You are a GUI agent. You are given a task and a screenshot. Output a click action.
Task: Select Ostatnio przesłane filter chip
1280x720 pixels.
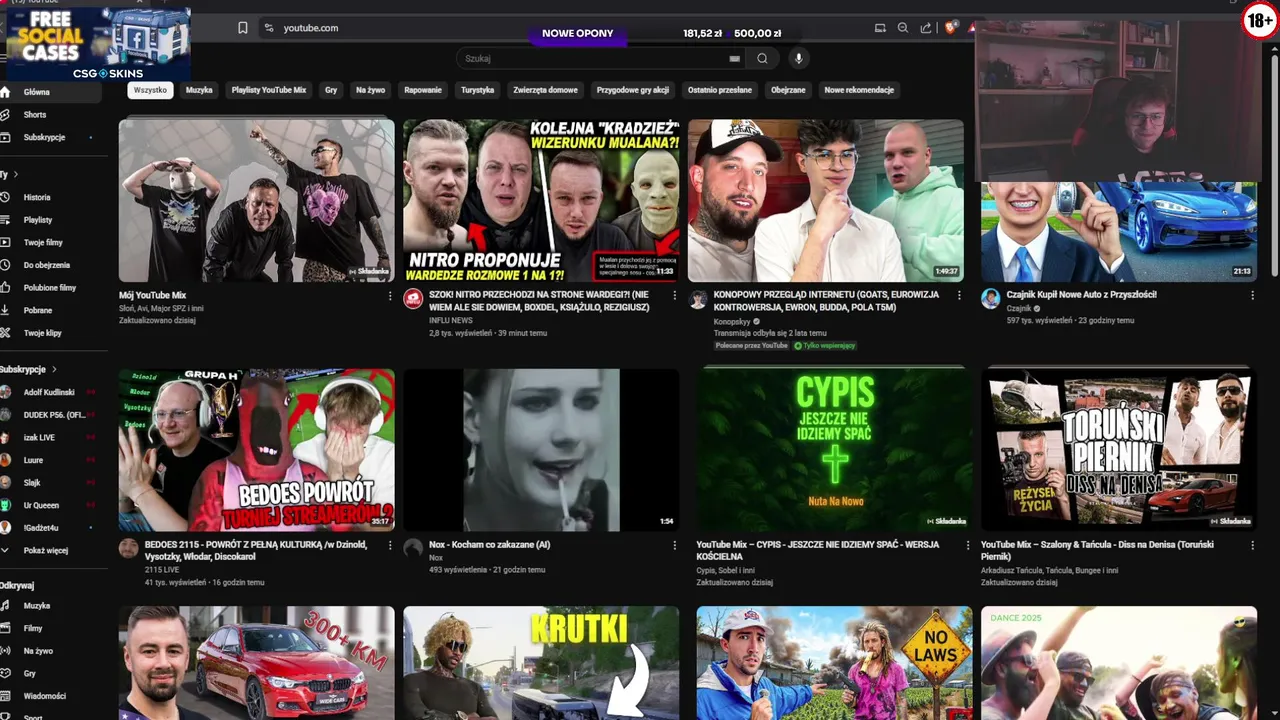point(720,90)
